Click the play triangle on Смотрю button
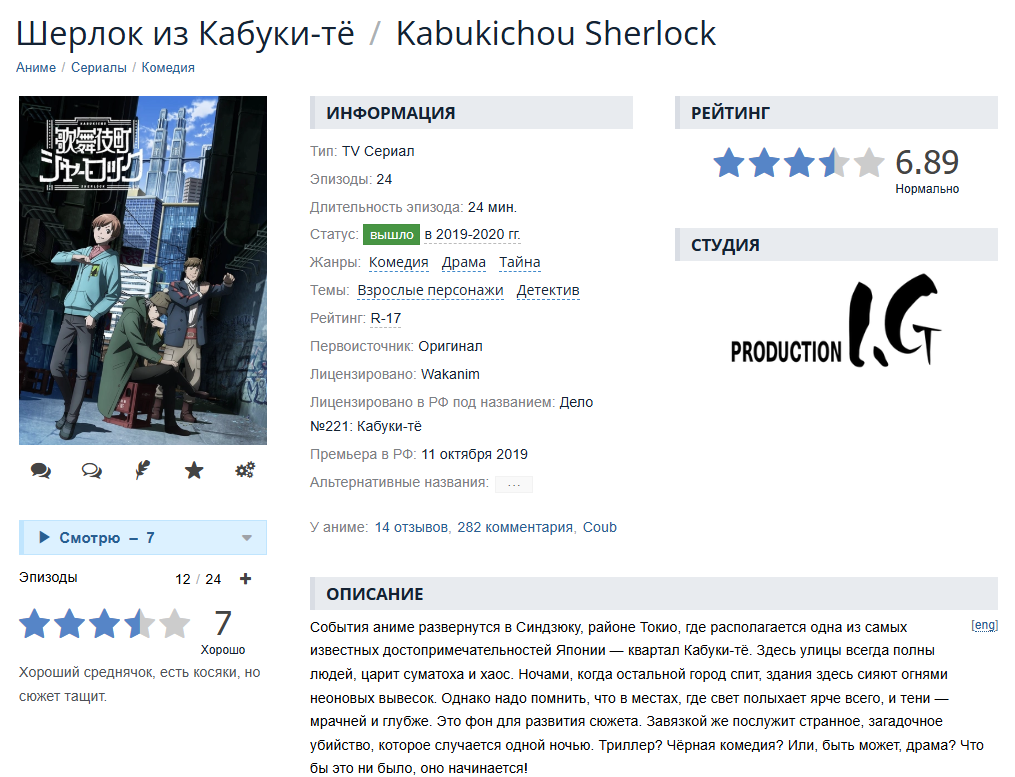 point(44,537)
